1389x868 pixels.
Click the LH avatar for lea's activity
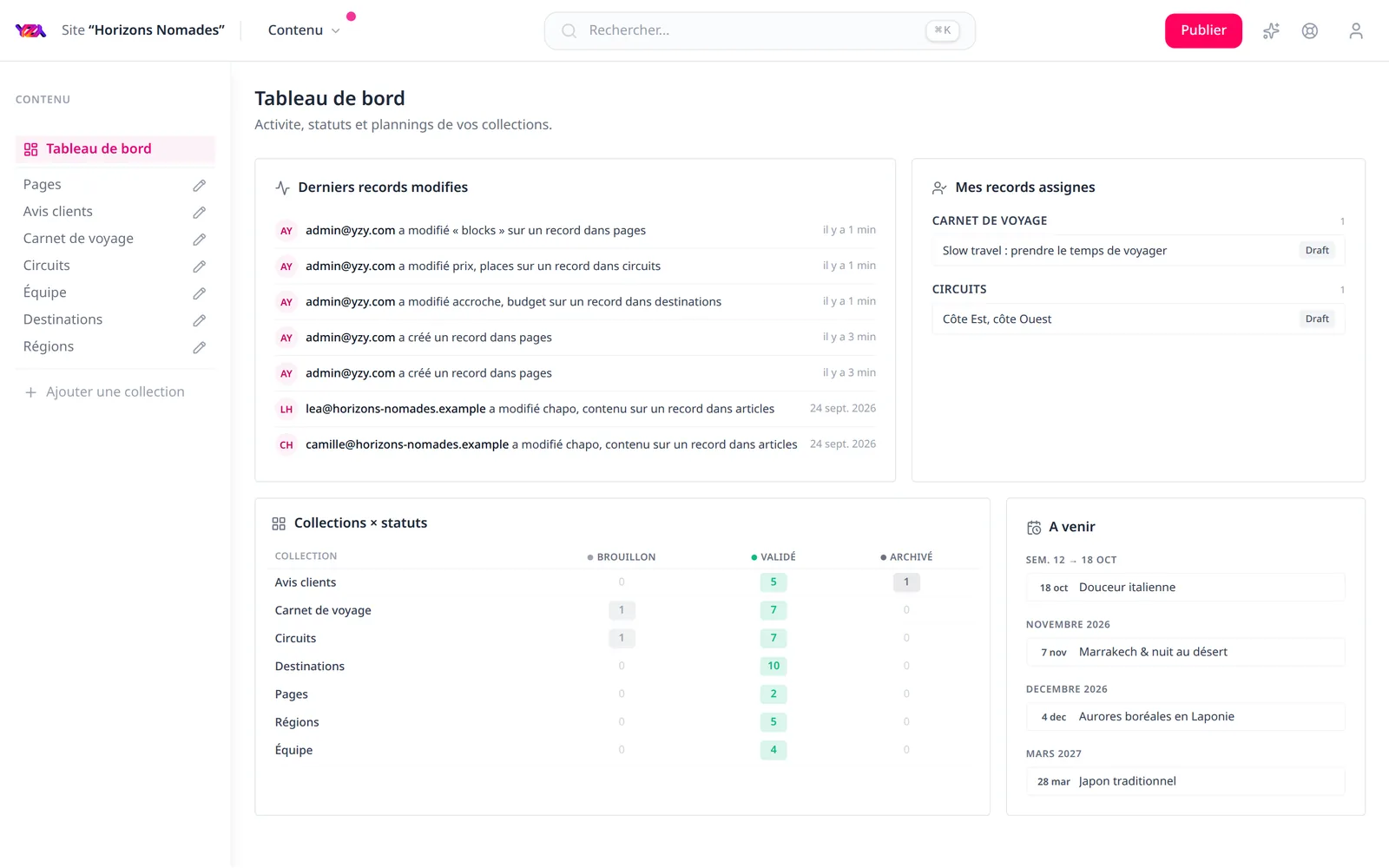(286, 409)
